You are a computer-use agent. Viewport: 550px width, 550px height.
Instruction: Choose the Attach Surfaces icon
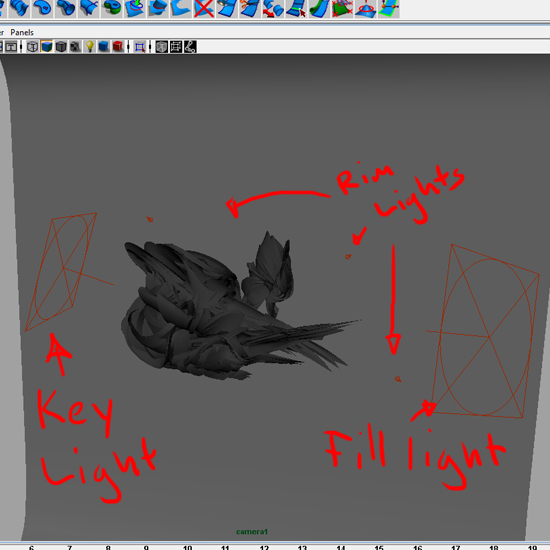227,8
